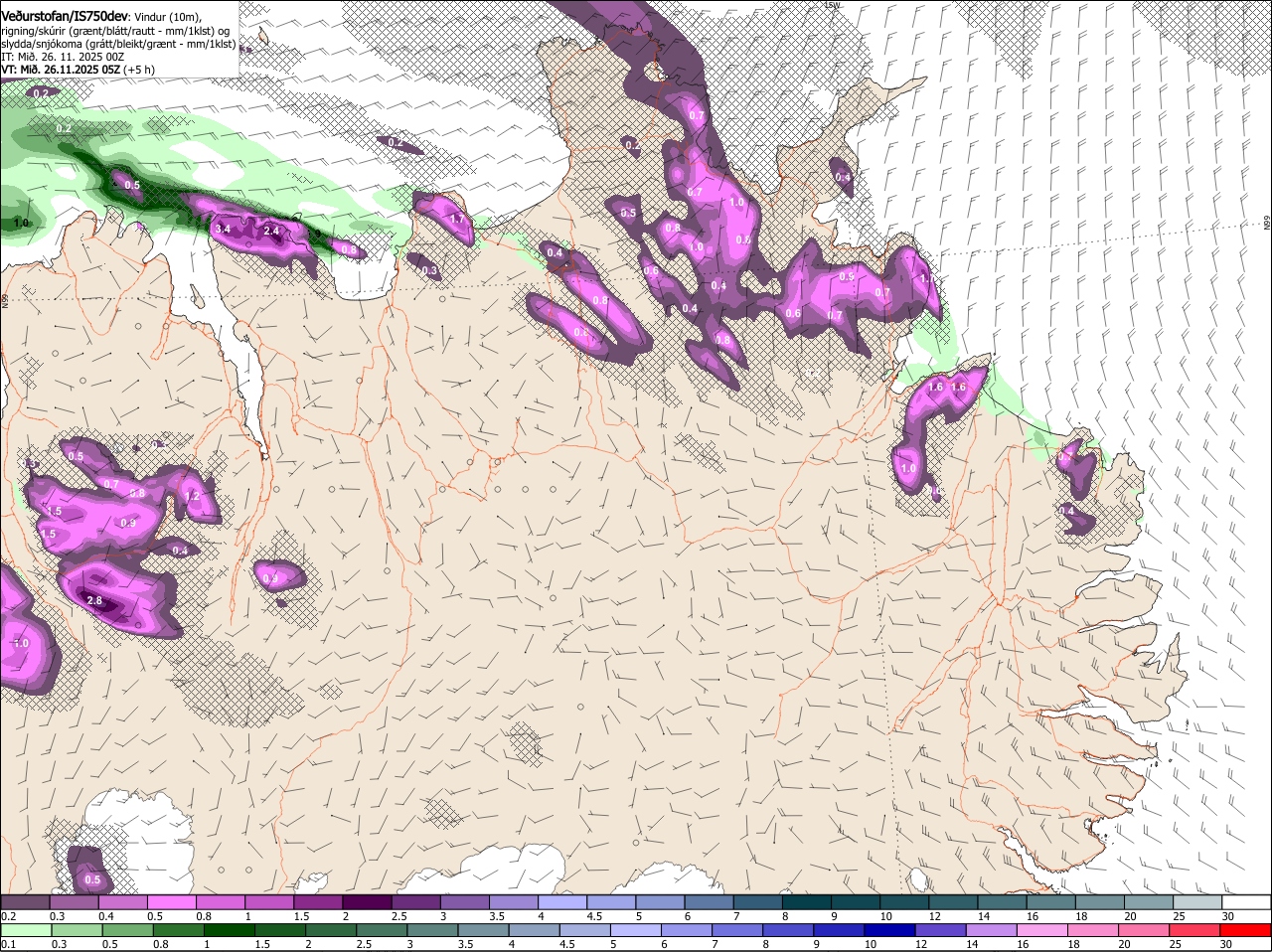Click the 1.2 snowfall value on map

tap(193, 496)
